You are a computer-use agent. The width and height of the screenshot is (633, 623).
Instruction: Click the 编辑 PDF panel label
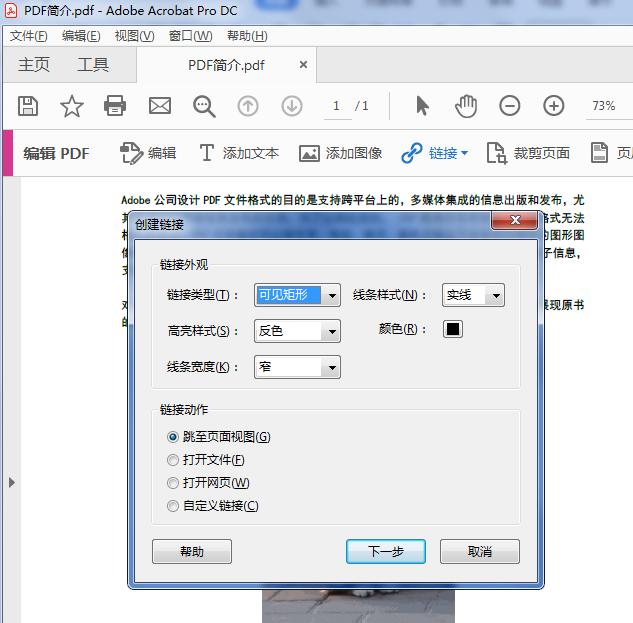coord(56,153)
